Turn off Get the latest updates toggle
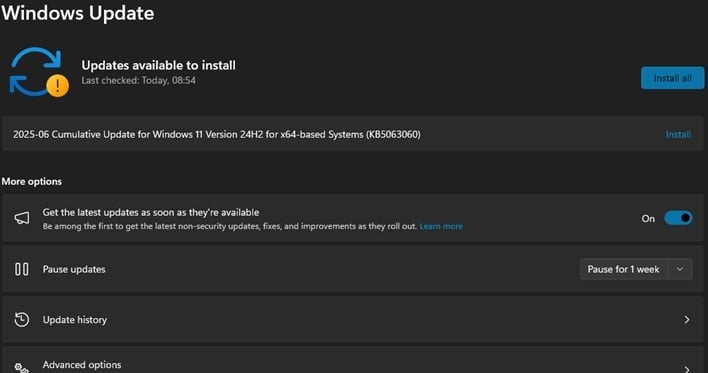Screen dimensions: 708x373 click(x=678, y=218)
